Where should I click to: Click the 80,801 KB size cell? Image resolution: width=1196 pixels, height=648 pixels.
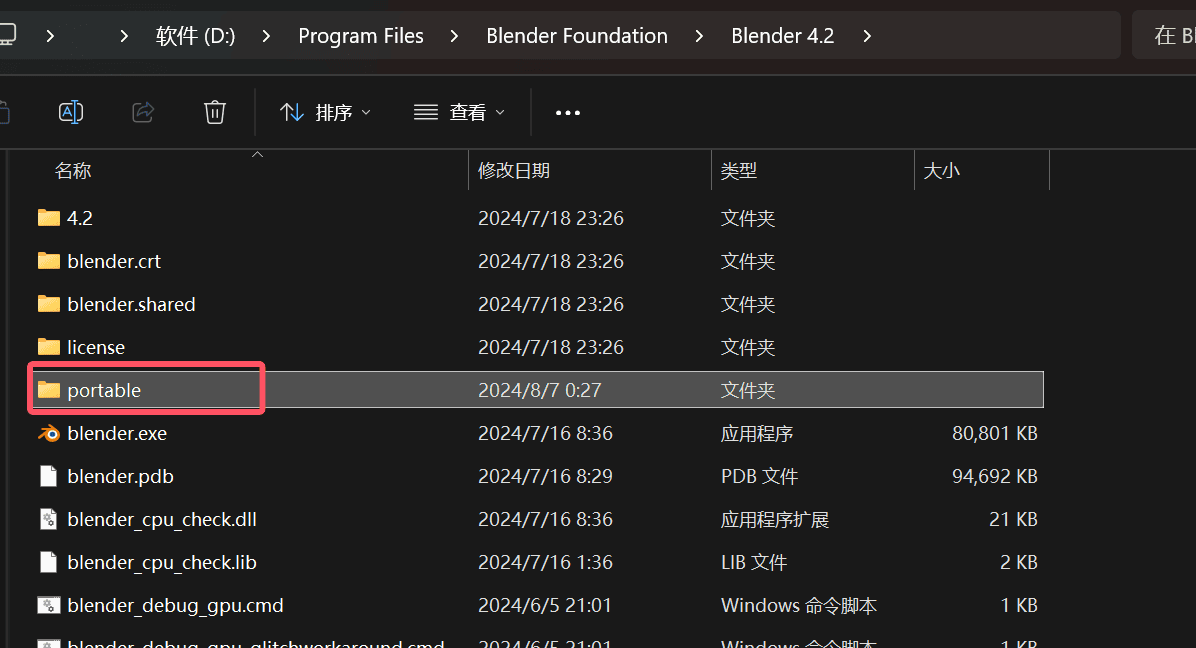tap(995, 433)
